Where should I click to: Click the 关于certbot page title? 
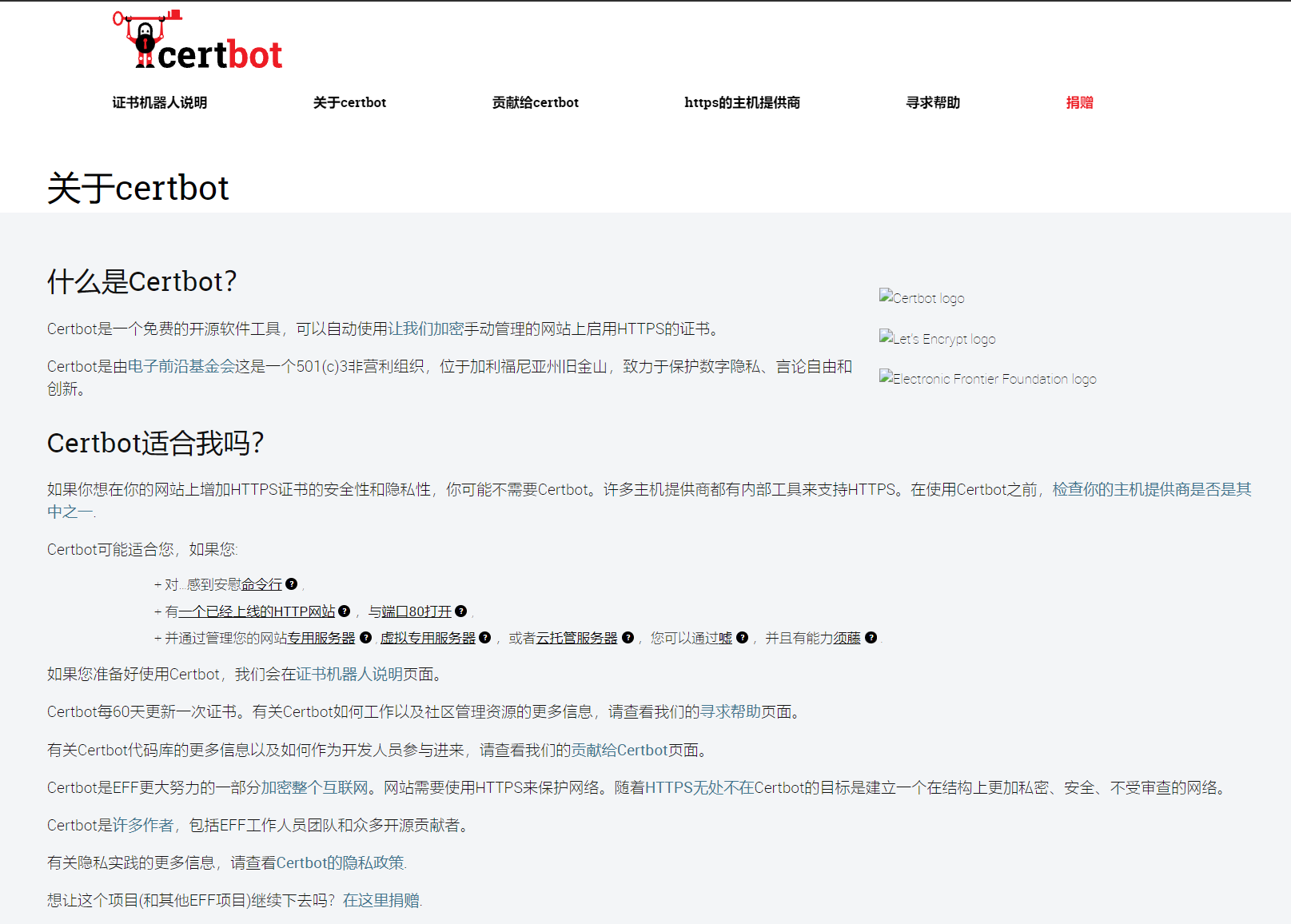pos(138,189)
